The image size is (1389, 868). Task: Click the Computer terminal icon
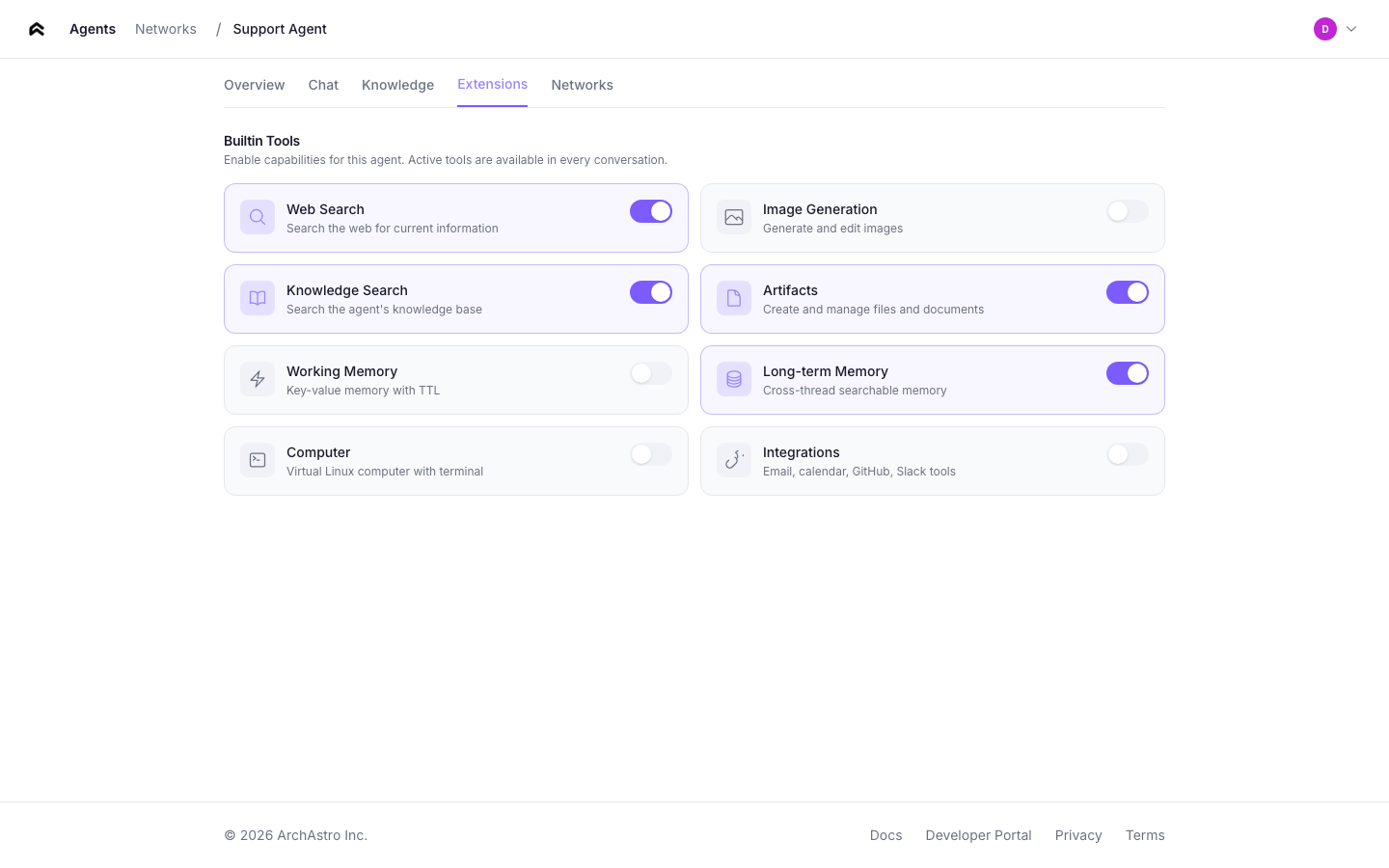258,460
